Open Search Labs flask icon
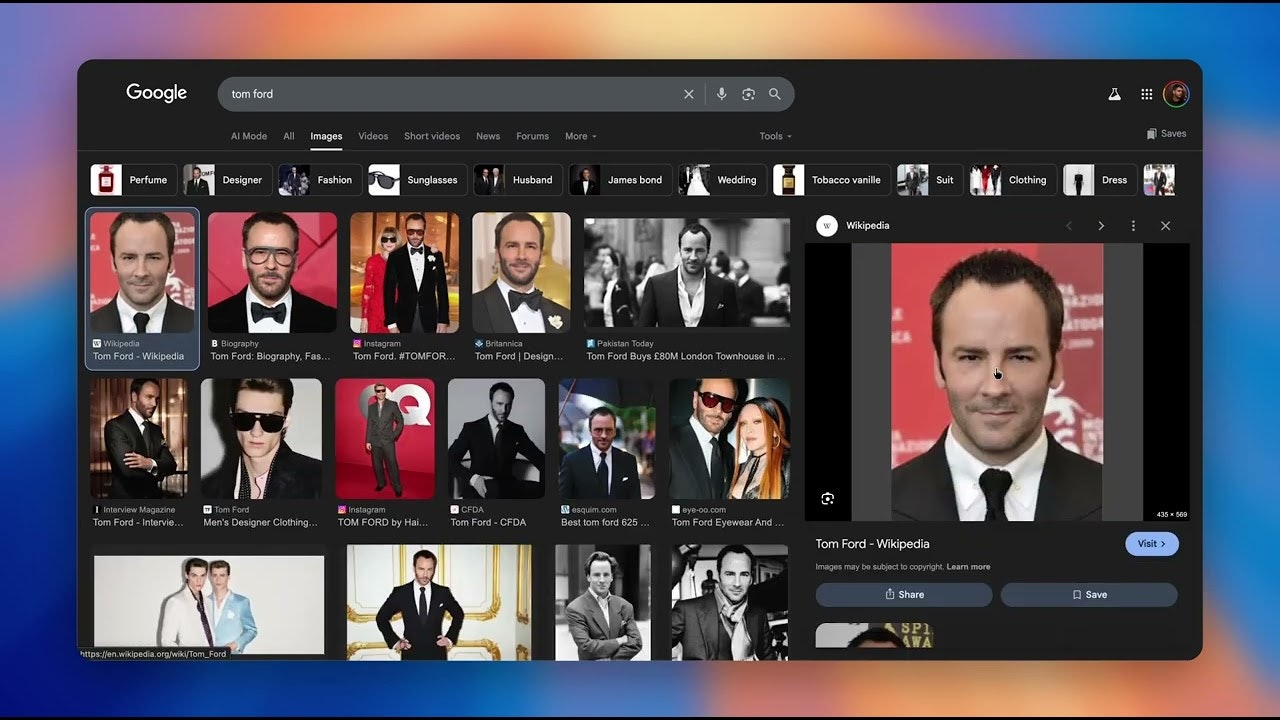The image size is (1280, 720). (1114, 94)
